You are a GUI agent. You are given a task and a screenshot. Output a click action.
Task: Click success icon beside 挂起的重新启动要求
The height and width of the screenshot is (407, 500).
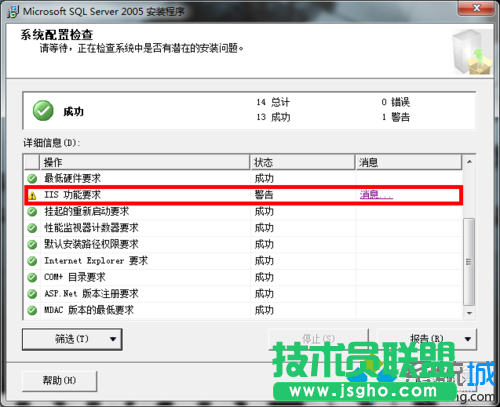pos(32,212)
